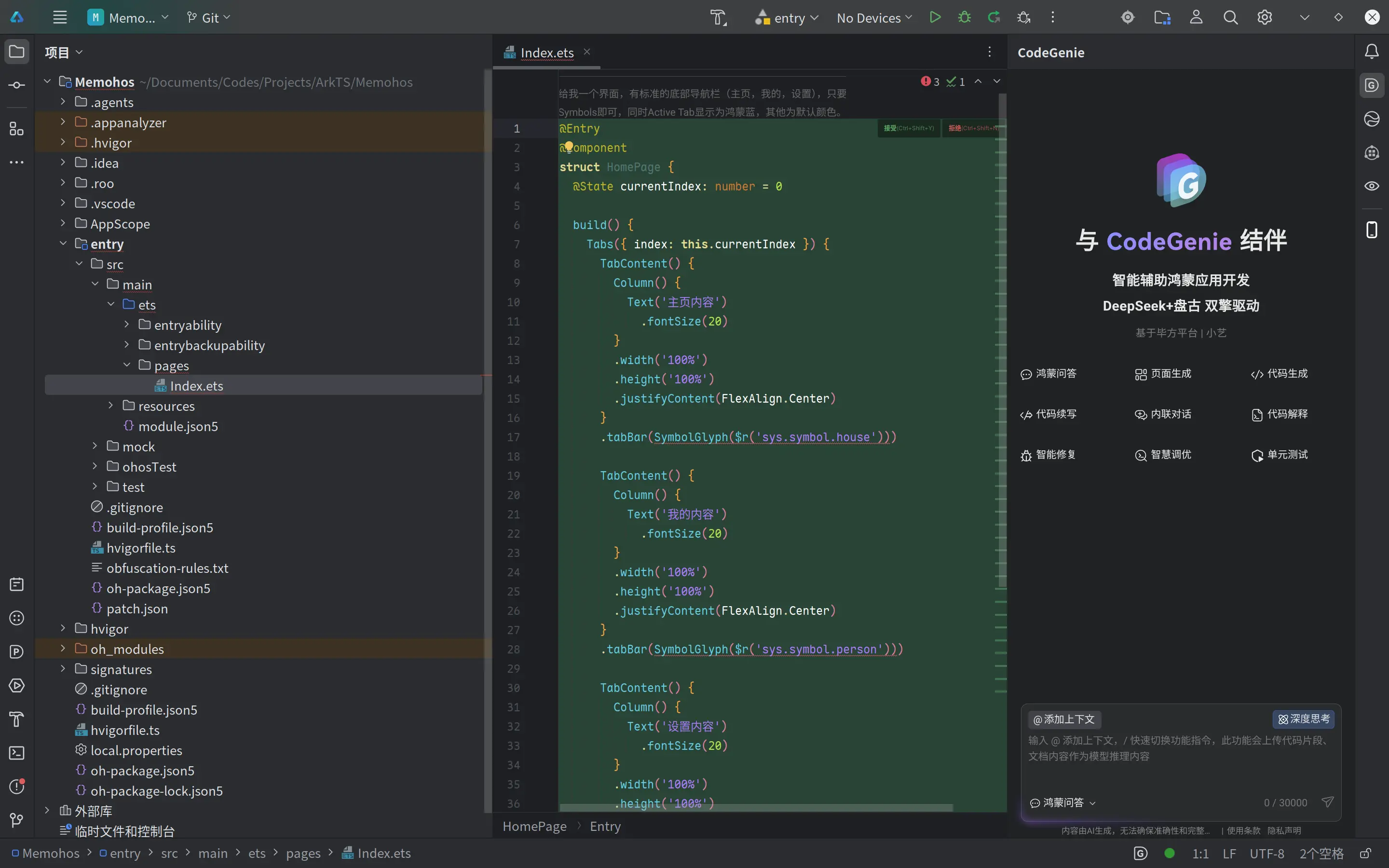The image size is (1389, 868).
Task: Open Structure tool window in left sidebar
Action: click(17, 129)
